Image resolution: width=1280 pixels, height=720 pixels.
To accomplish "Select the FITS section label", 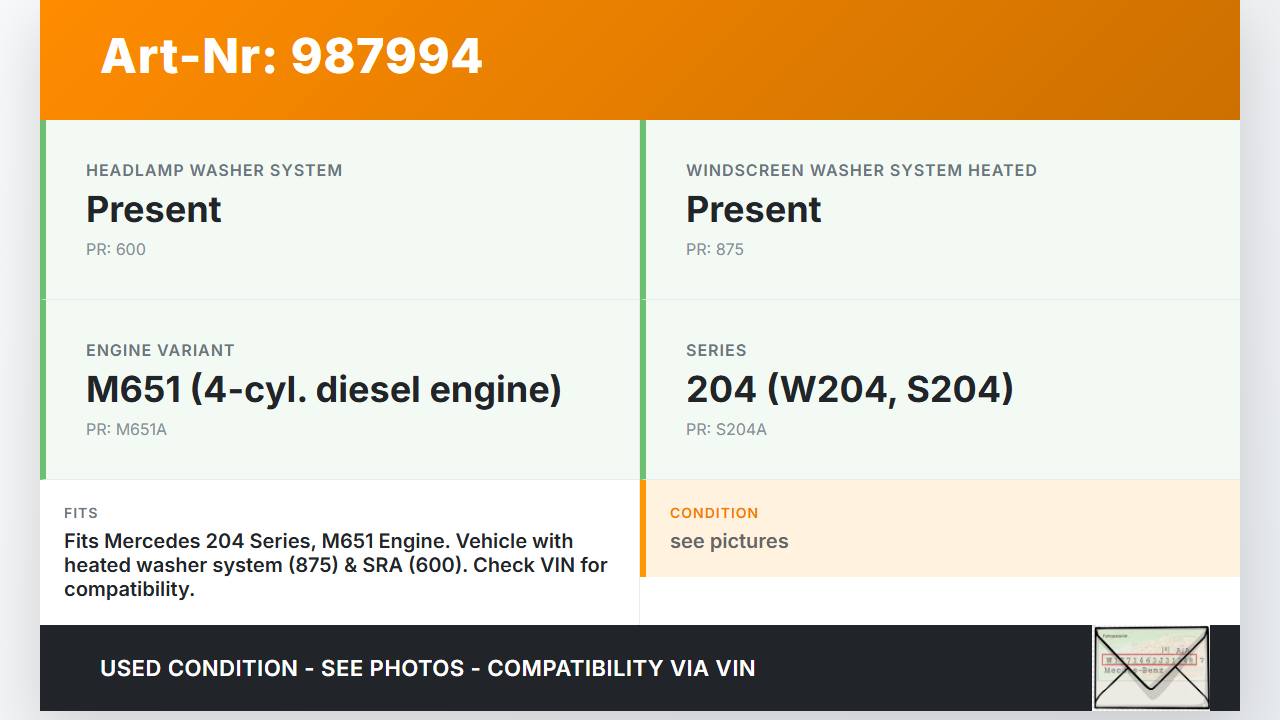I will tap(81, 513).
